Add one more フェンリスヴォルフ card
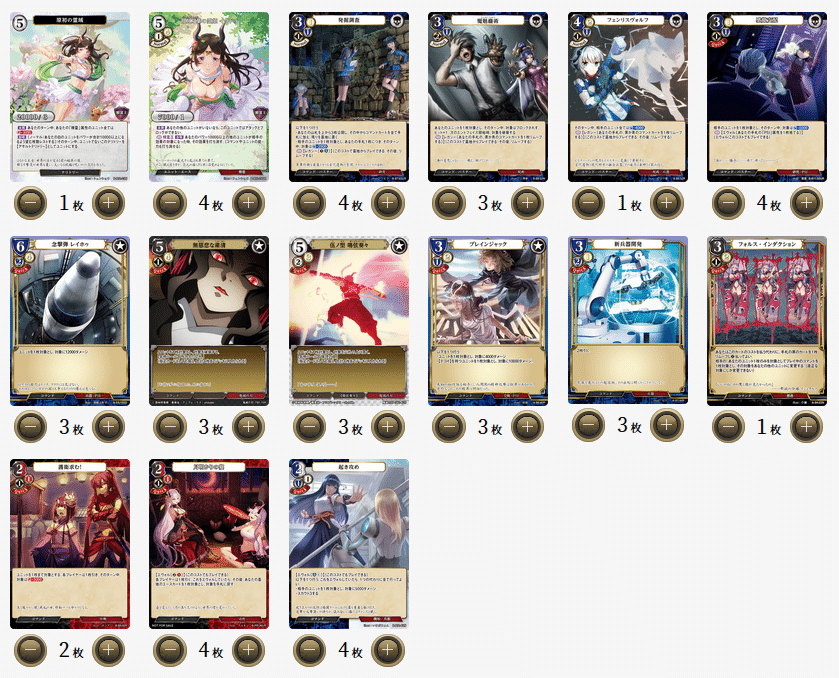This screenshot has height=678, width=839. [x=667, y=203]
